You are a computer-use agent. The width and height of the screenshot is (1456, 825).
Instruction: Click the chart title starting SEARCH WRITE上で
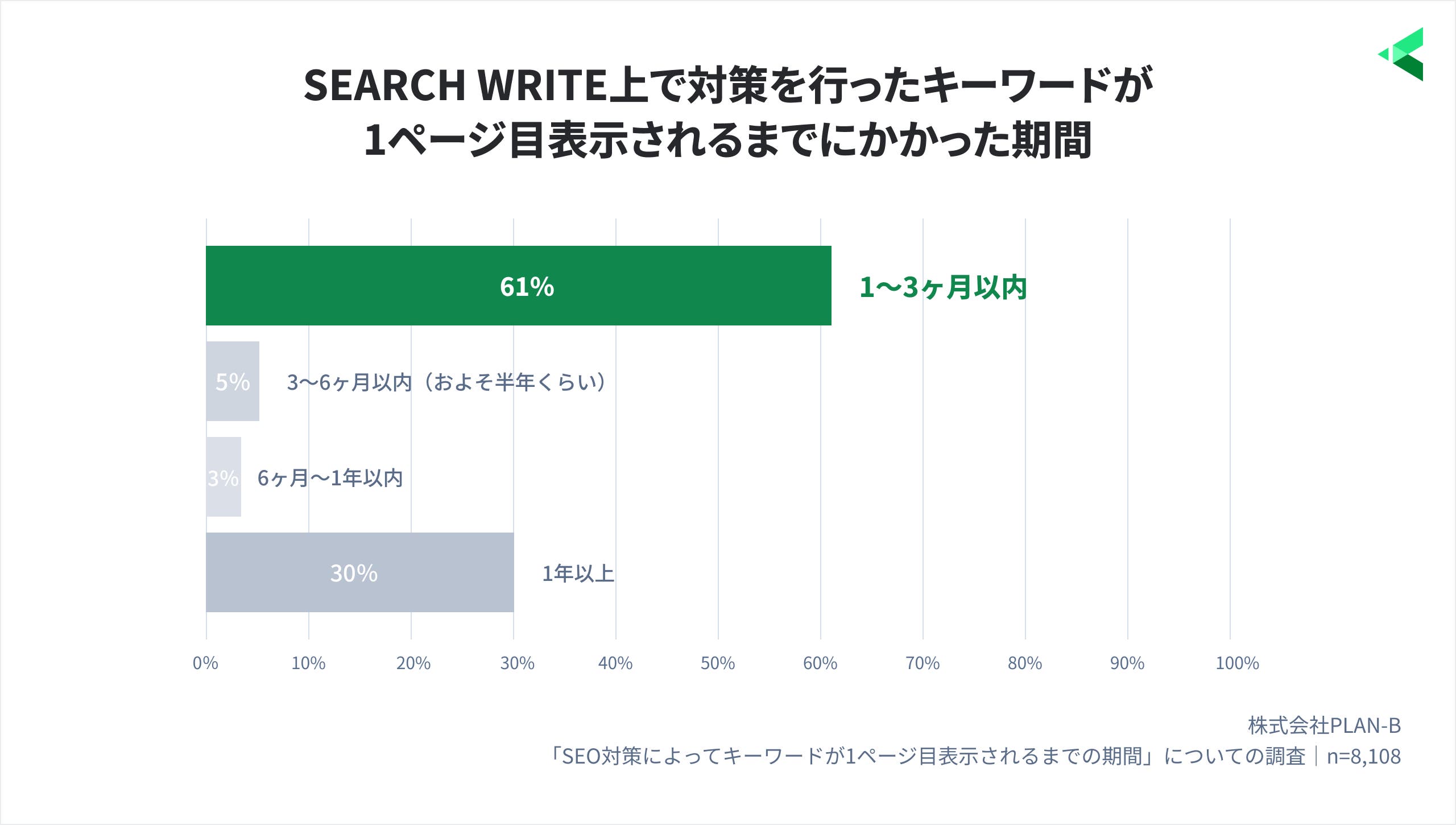click(728, 85)
